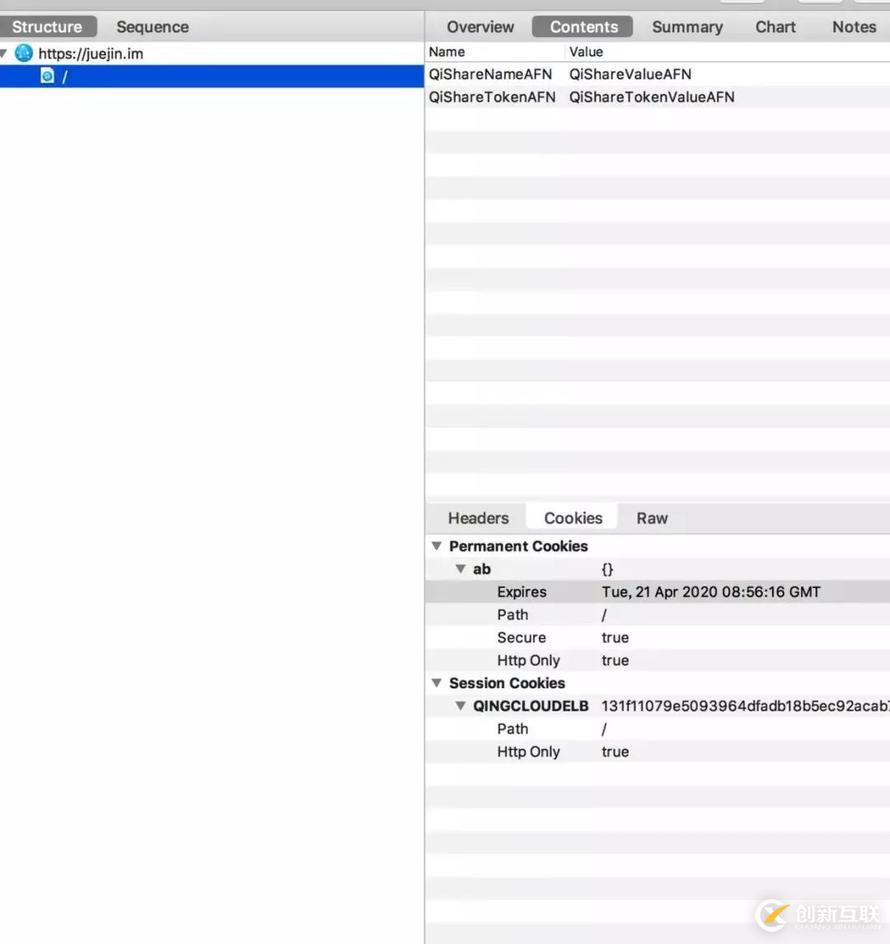Select the QiShareNameAFN cookie name

click(x=490, y=74)
